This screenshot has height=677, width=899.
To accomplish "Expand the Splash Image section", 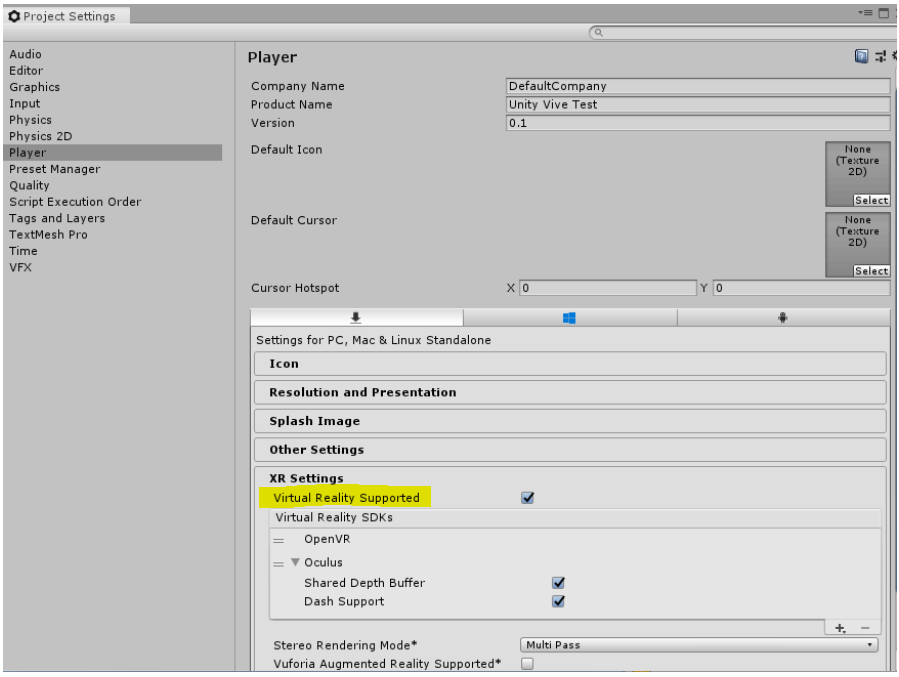I will point(570,421).
